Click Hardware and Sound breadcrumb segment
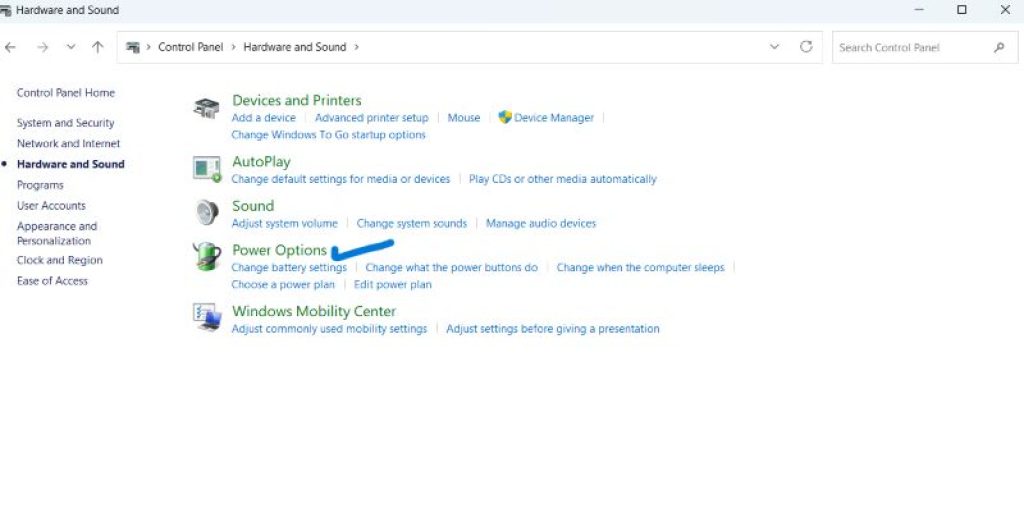The height and width of the screenshot is (531, 1024). pos(295,47)
